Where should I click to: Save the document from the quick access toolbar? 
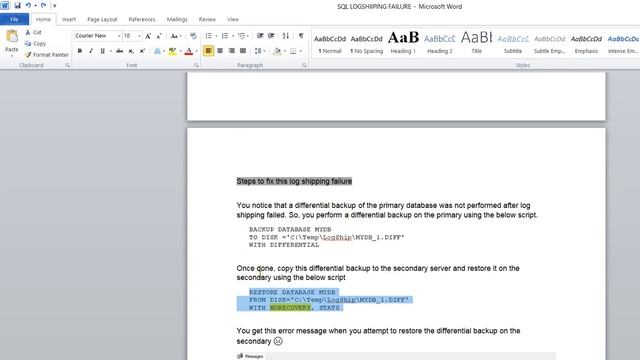pyautogui.click(x=17, y=6)
